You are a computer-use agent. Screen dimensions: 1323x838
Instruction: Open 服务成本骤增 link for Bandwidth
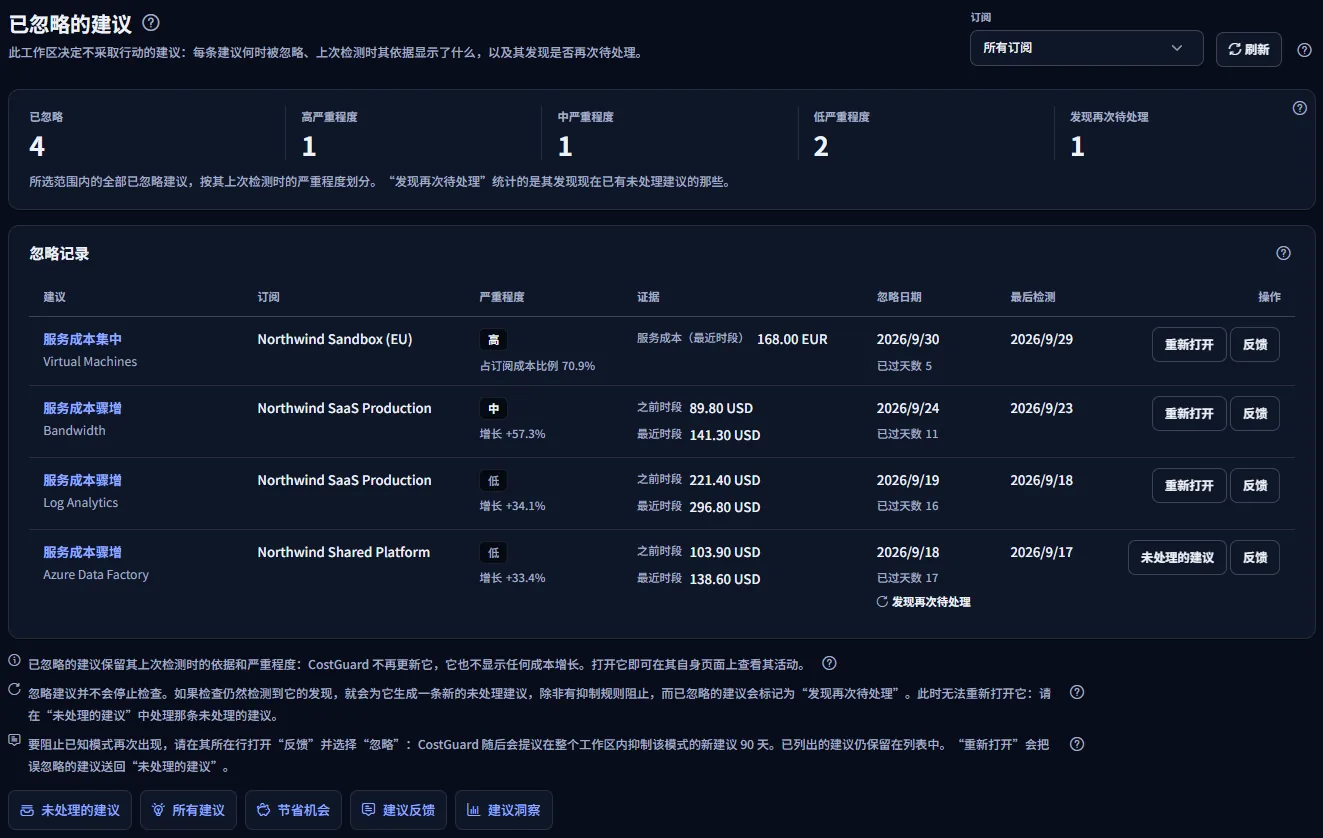(82, 409)
